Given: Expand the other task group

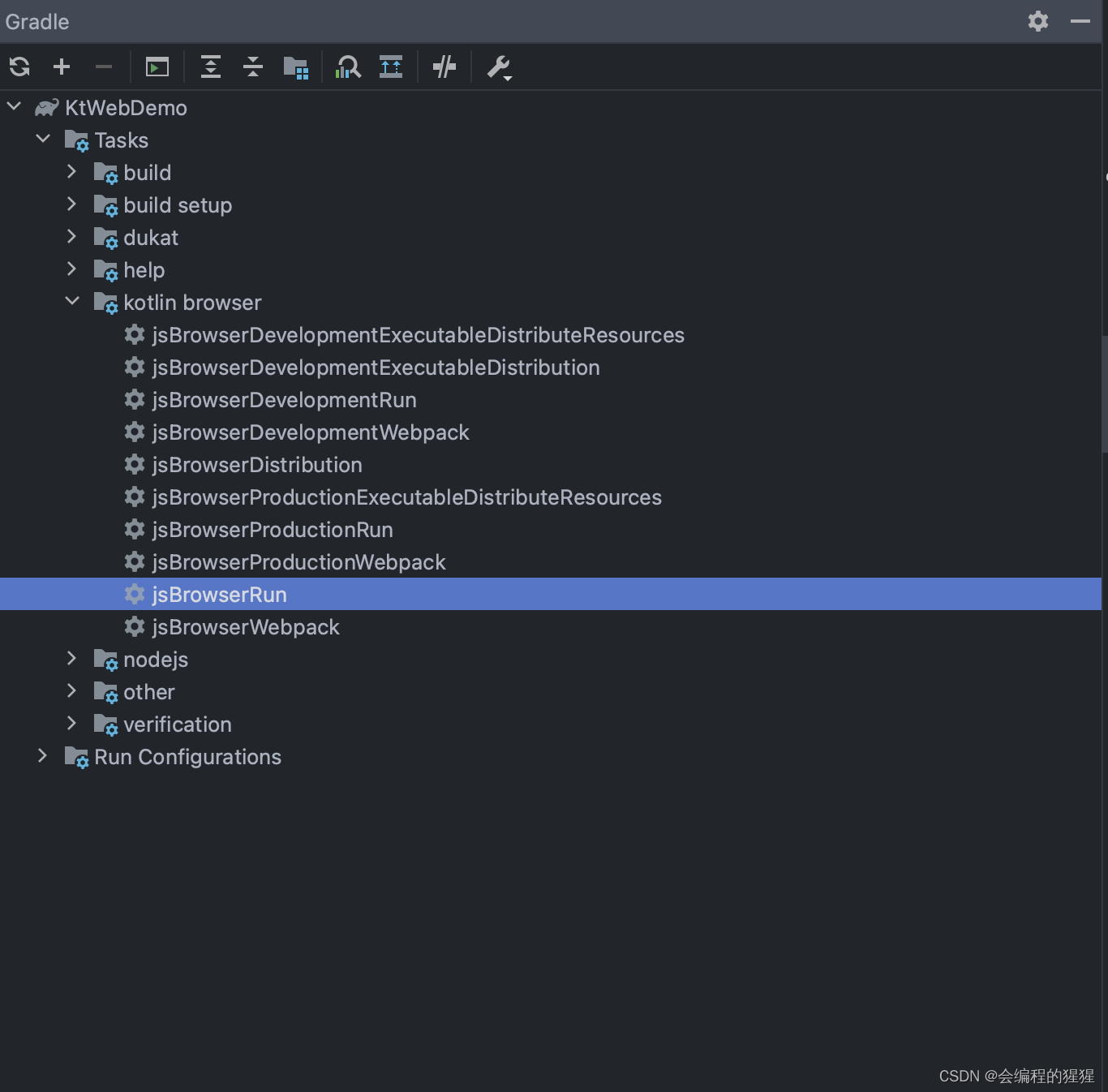Looking at the screenshot, I should pos(71,690).
